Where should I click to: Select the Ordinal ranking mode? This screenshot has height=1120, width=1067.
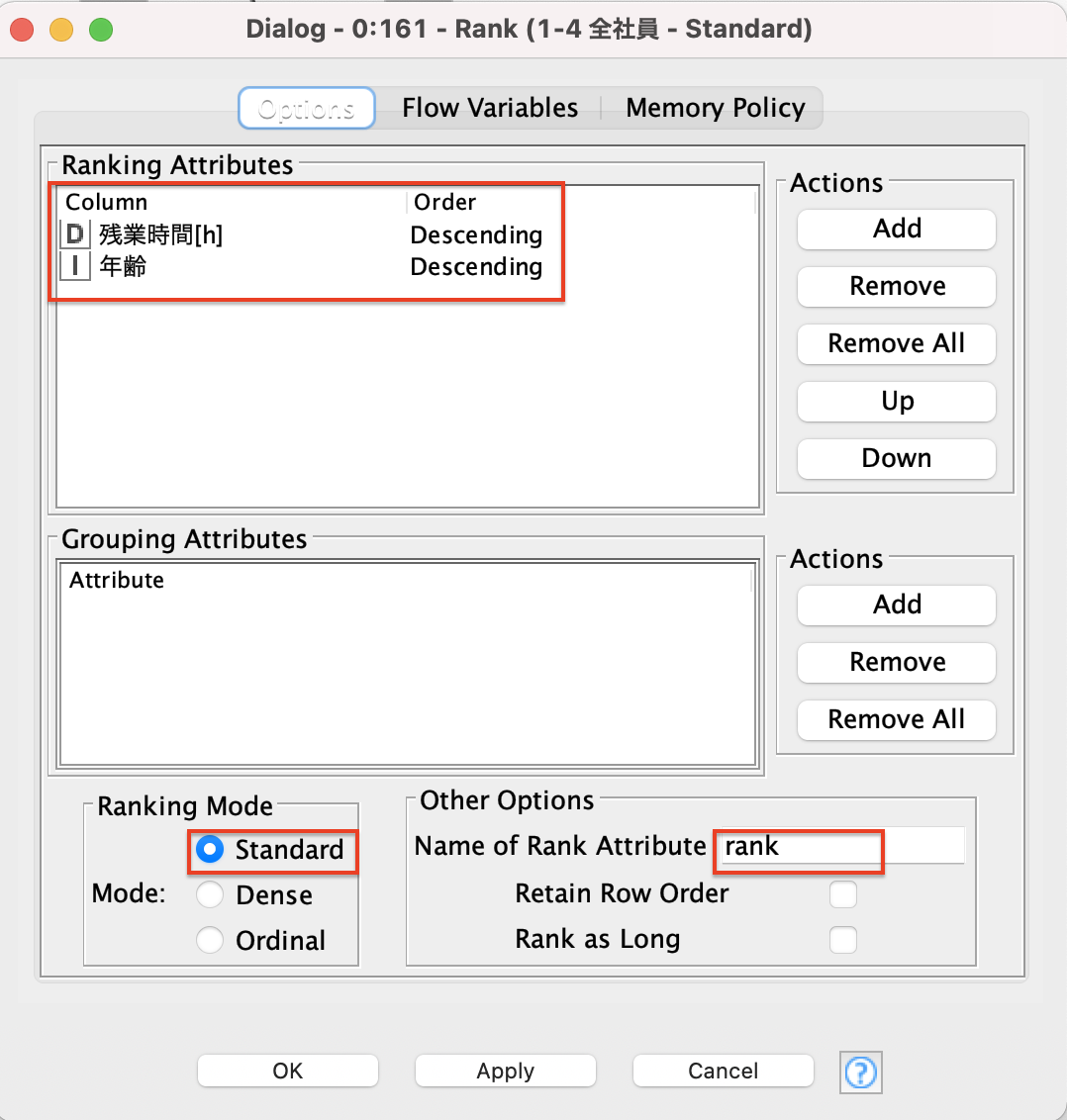tap(210, 939)
